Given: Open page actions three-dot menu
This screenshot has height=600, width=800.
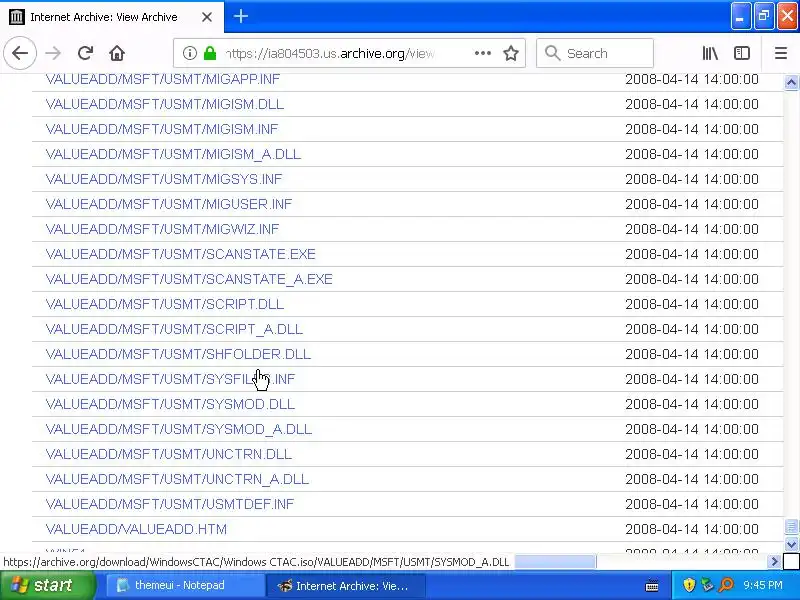Looking at the screenshot, I should point(483,53).
